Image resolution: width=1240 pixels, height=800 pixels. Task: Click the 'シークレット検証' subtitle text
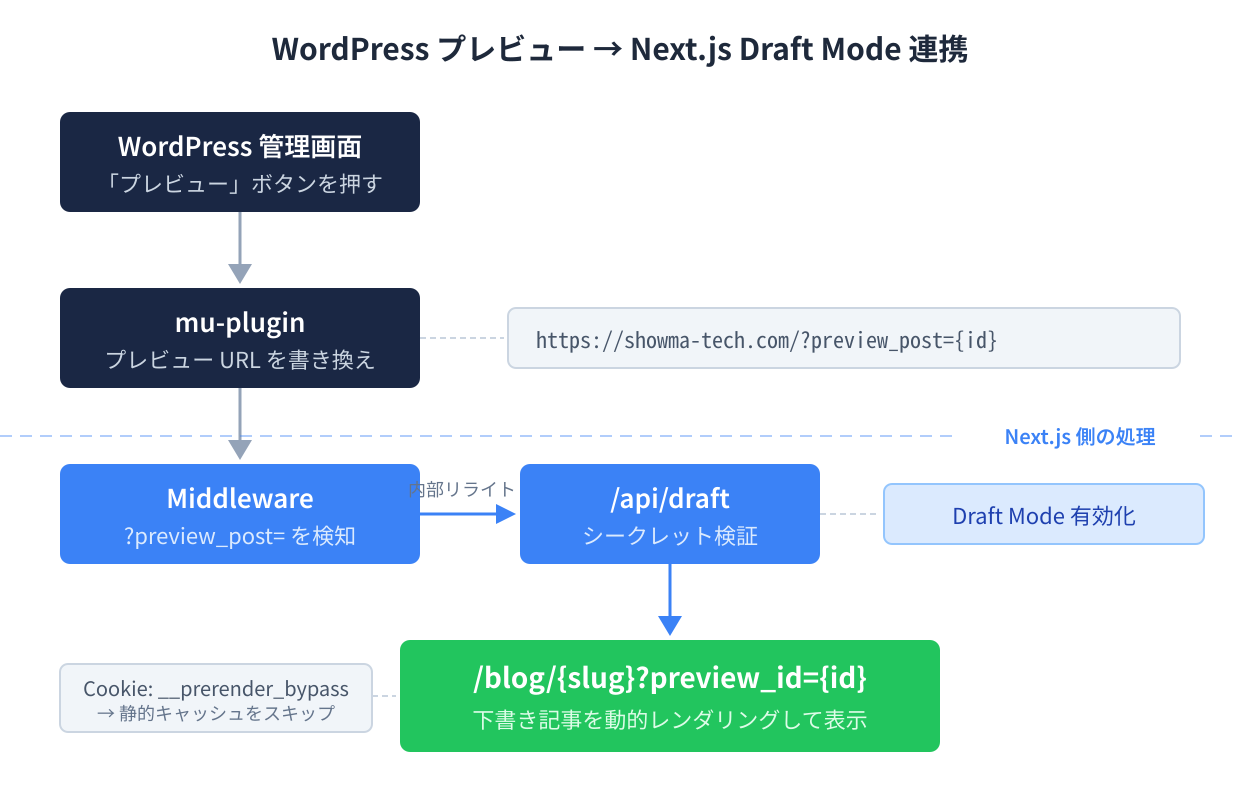point(670,536)
